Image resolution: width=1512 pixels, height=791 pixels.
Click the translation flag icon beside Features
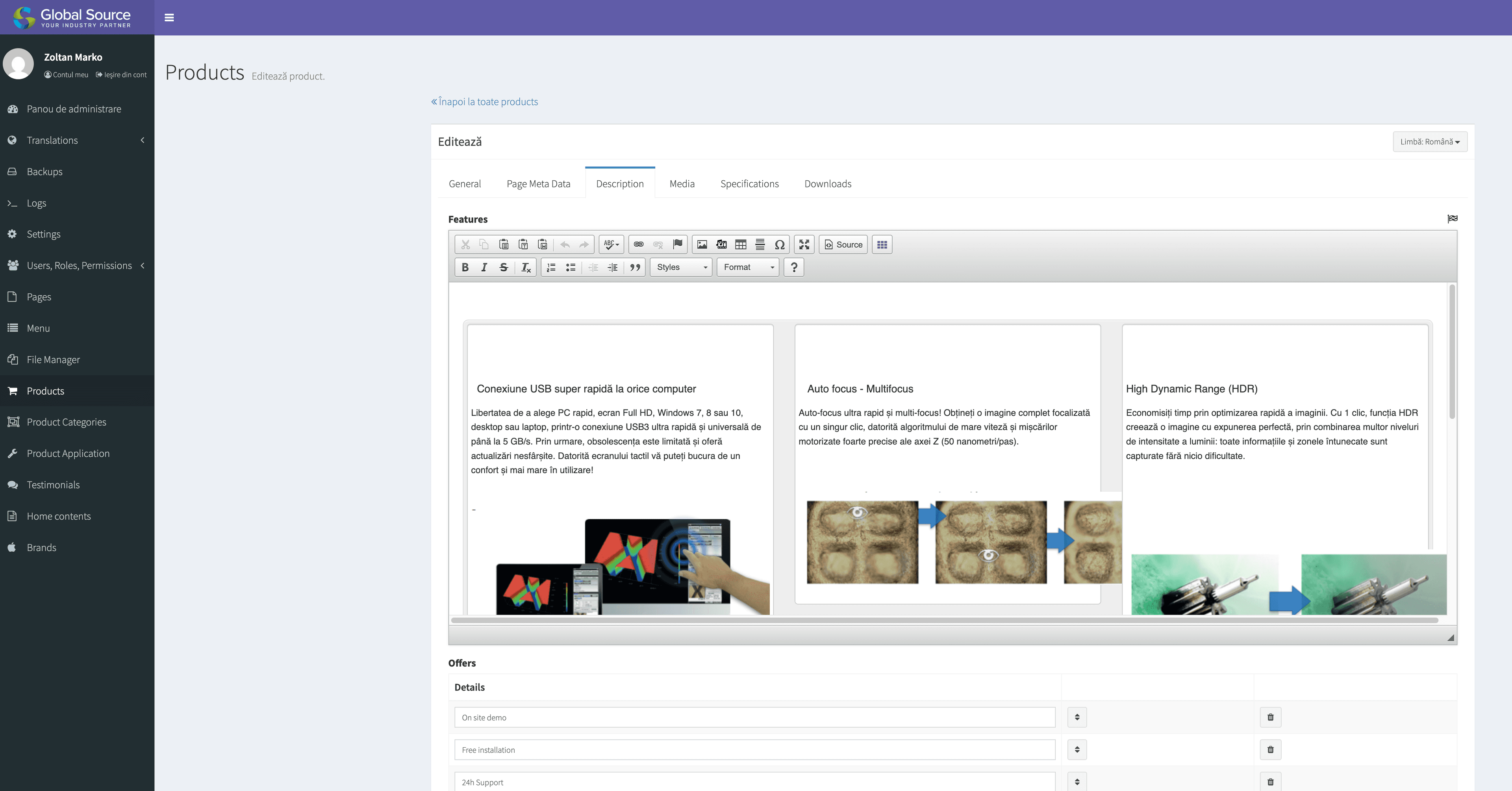[1452, 219]
